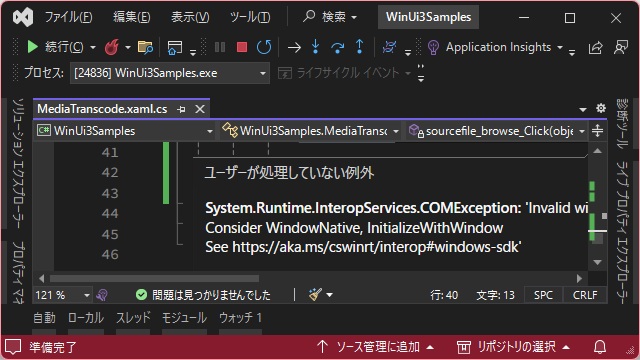This screenshot has width=640, height=360.
Task: Switch to the モジュール tab
Action: (x=184, y=318)
